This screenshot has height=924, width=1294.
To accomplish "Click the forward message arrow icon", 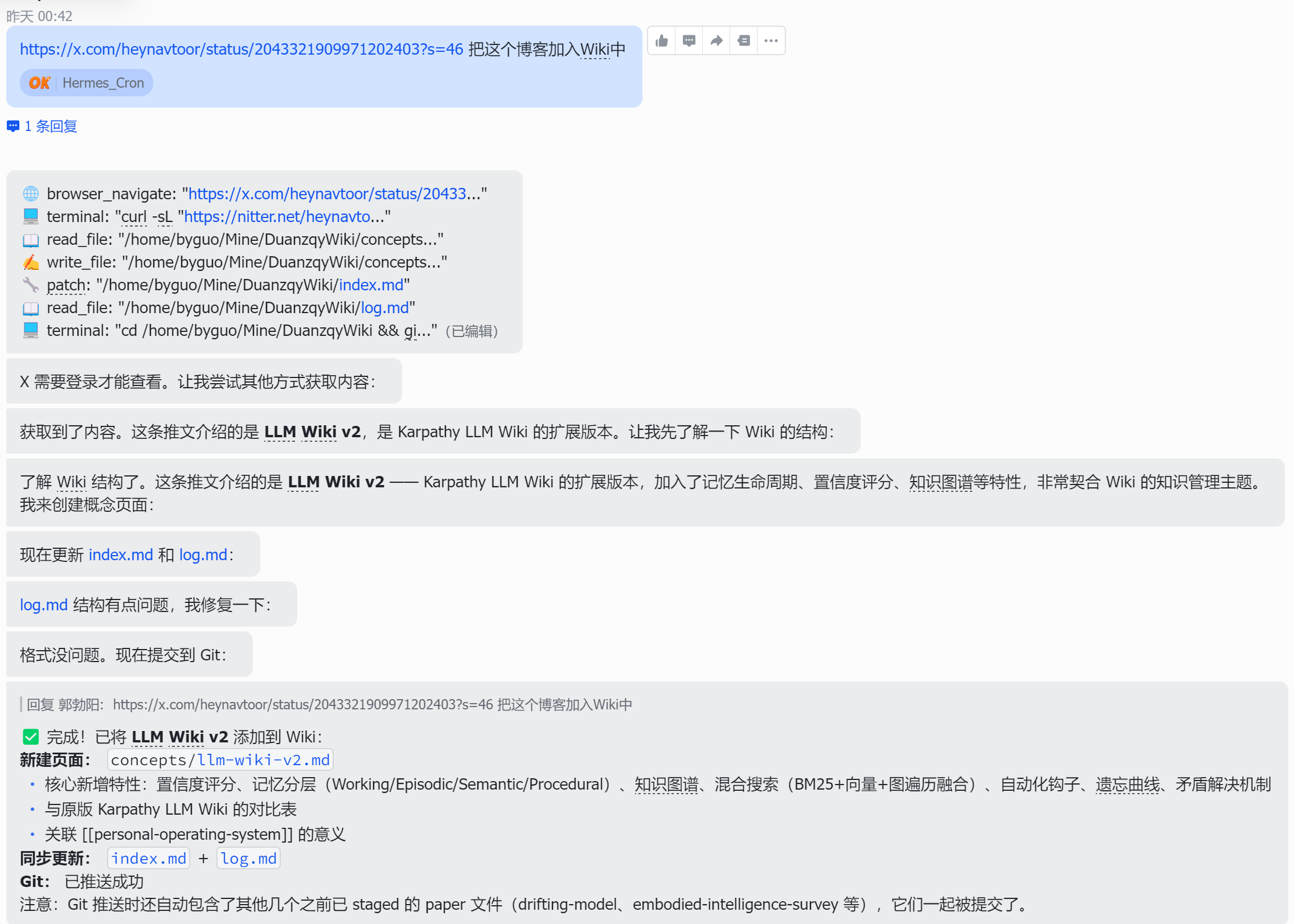I will 716,40.
